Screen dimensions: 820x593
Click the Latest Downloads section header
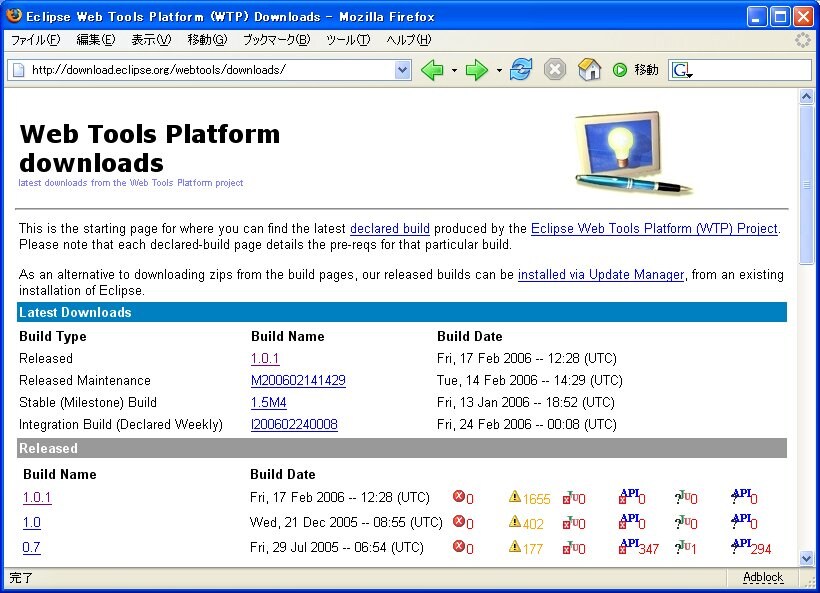[402, 312]
